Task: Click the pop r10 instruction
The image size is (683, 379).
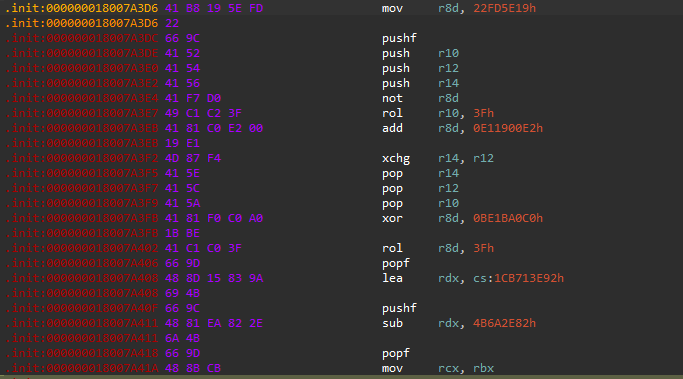Action: pyautogui.click(x=420, y=203)
